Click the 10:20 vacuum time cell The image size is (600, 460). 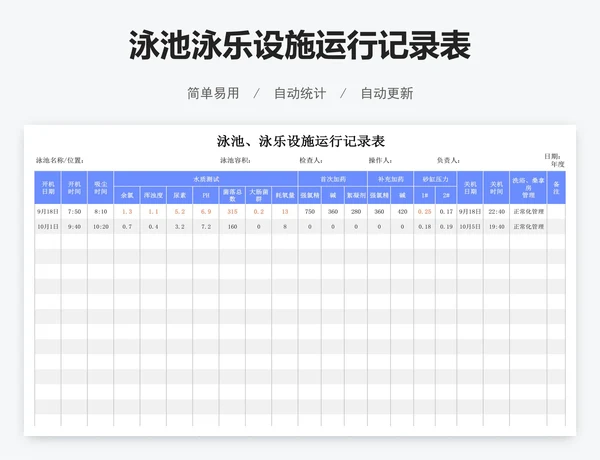click(101, 227)
